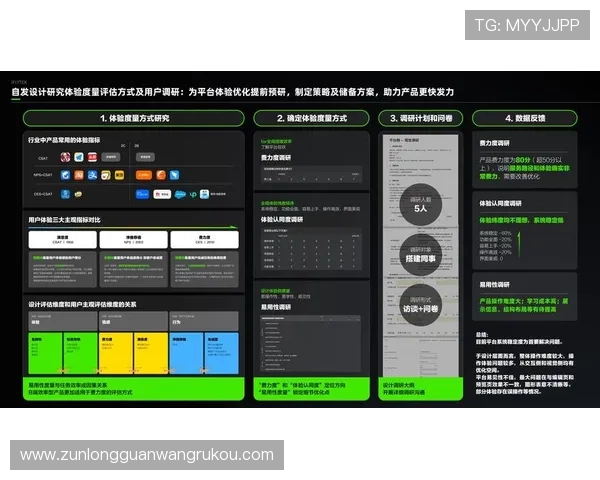Click the effort survey scale table in column 2
The width and height of the screenshot is (600, 480).
coord(311,175)
